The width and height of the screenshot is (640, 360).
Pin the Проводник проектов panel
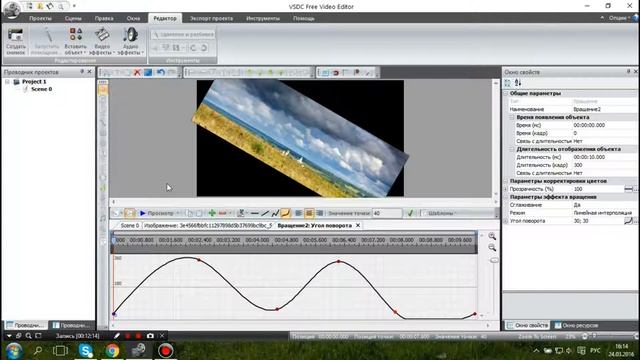[82, 71]
